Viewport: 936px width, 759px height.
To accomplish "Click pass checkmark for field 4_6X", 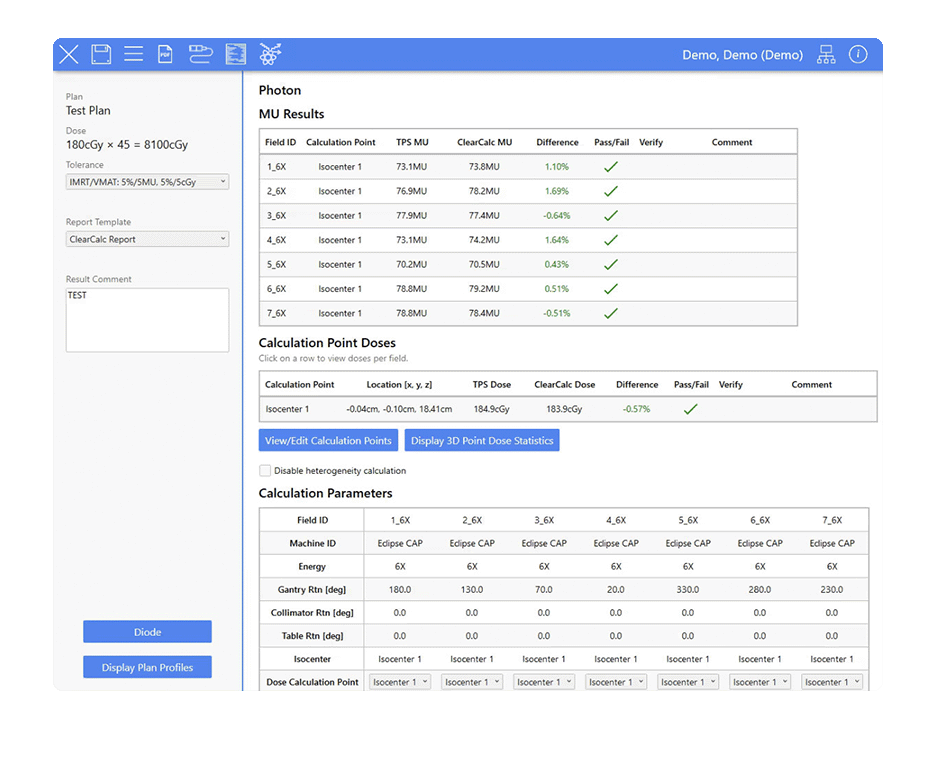I will click(x=611, y=240).
